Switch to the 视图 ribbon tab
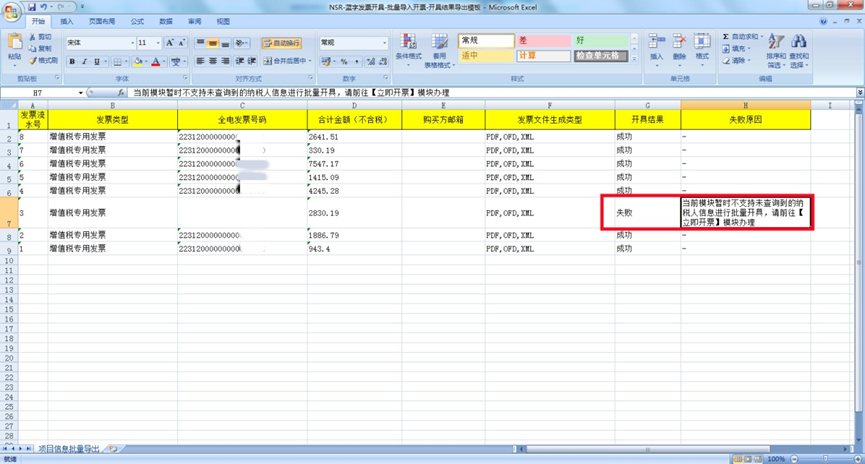This screenshot has width=865, height=464. [223, 22]
